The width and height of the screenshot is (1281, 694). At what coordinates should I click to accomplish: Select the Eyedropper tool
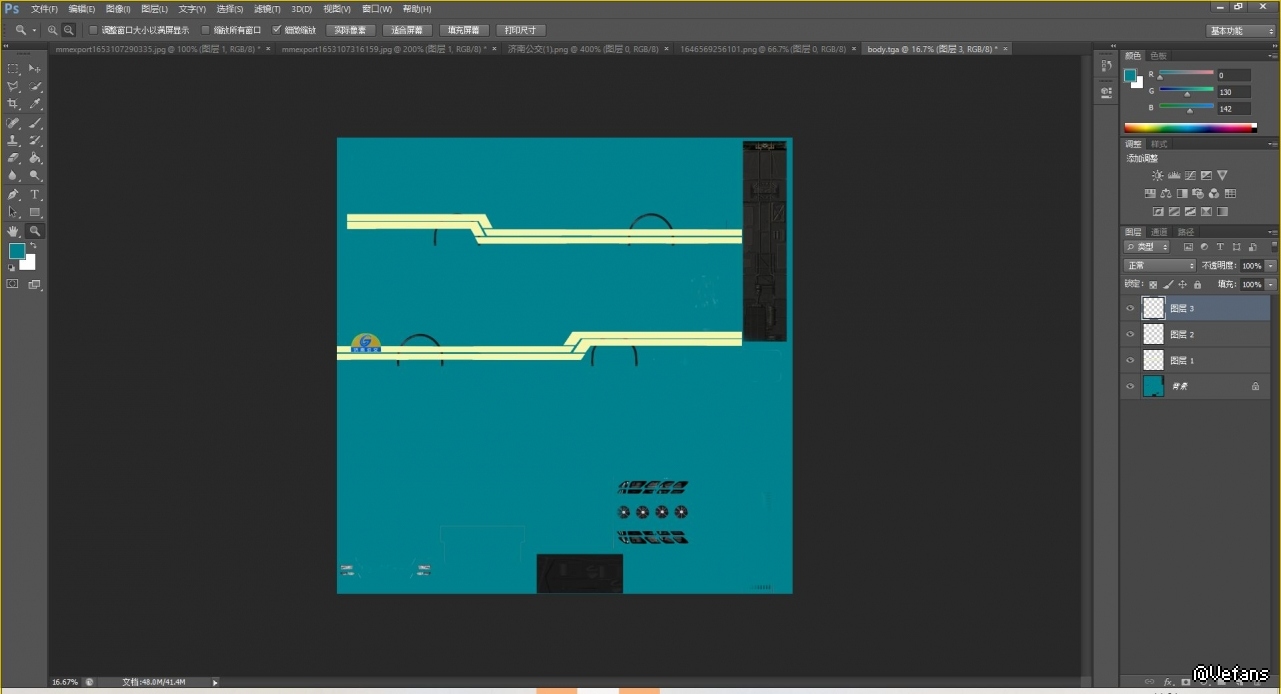point(35,104)
